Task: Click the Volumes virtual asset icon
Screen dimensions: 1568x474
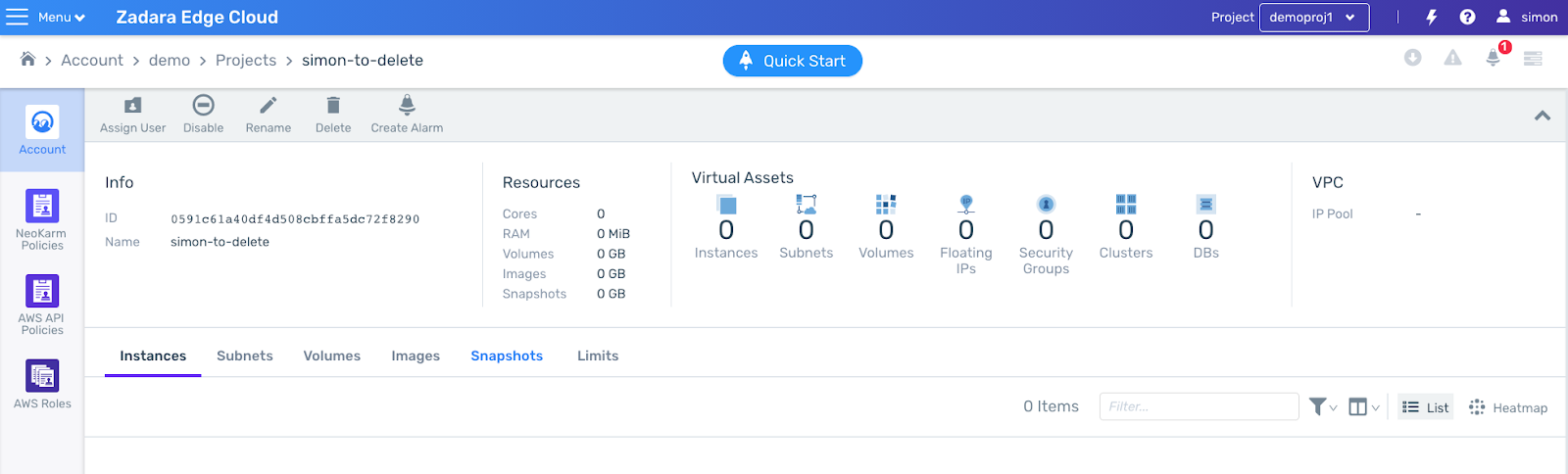Action: 886,204
